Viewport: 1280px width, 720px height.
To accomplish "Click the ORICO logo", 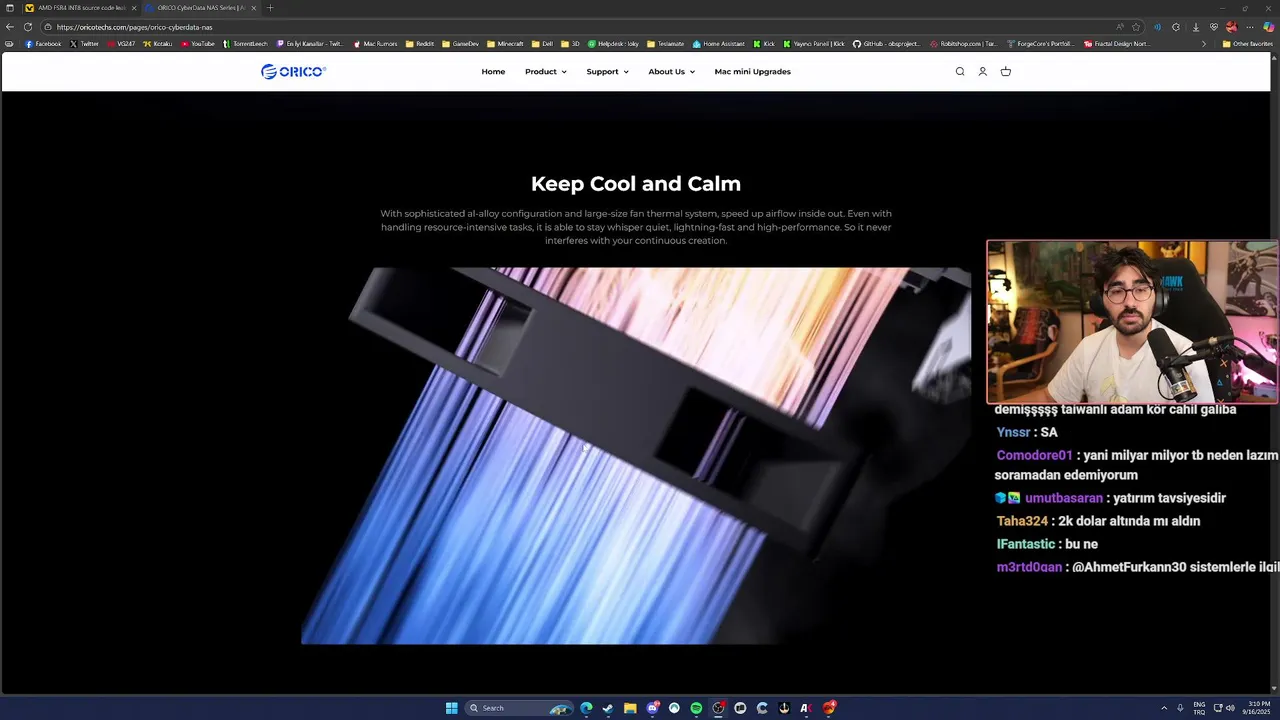I will coord(293,71).
